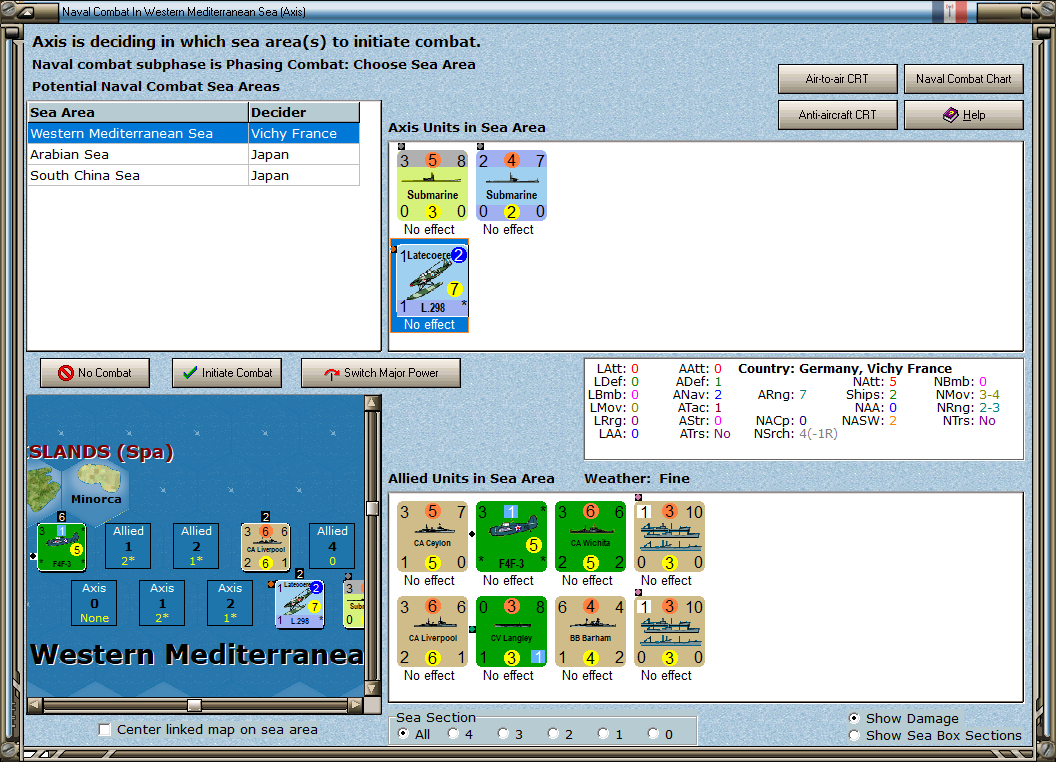
Task: Click the map vertical scrollbar down arrow
Action: coord(372,689)
